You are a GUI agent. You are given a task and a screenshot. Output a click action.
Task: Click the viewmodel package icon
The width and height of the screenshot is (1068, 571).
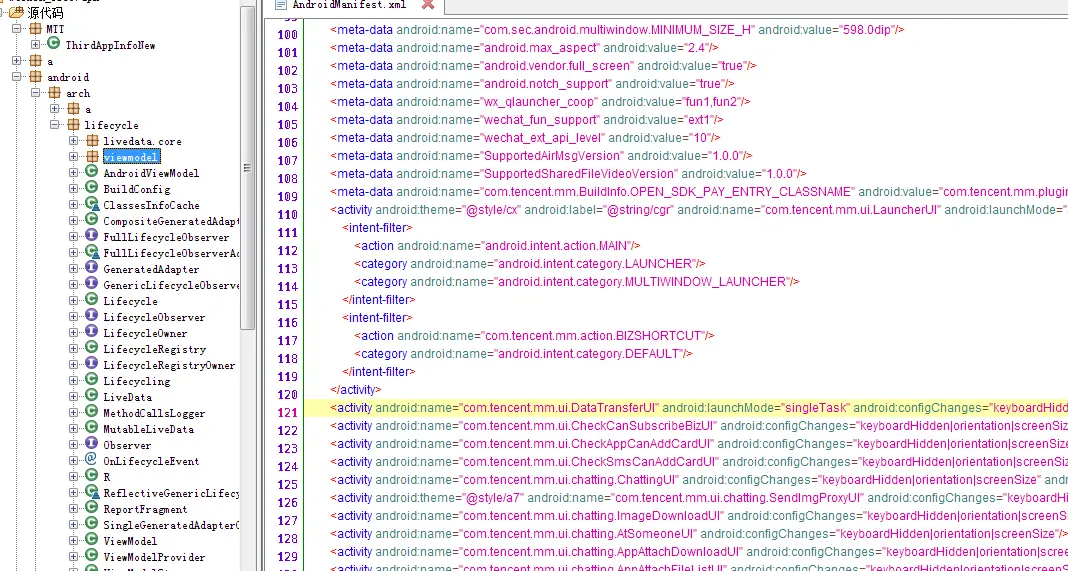click(x=92, y=157)
